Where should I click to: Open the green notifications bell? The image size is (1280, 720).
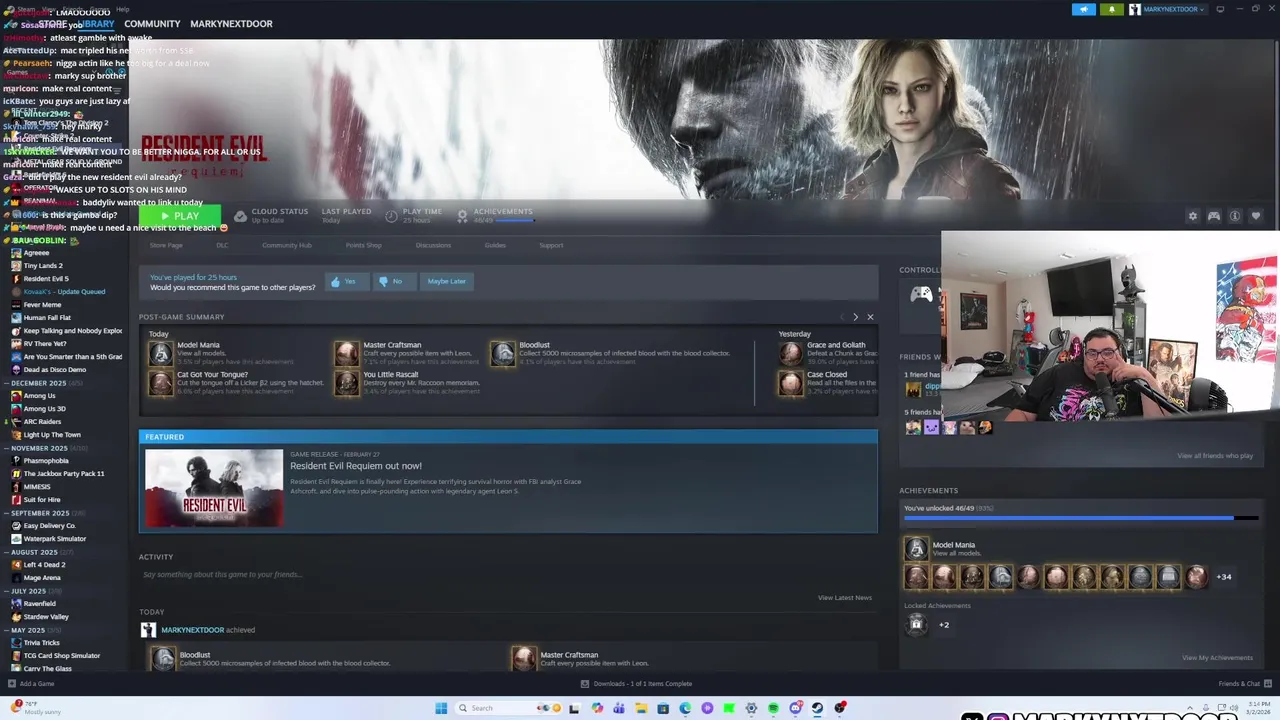click(1112, 9)
